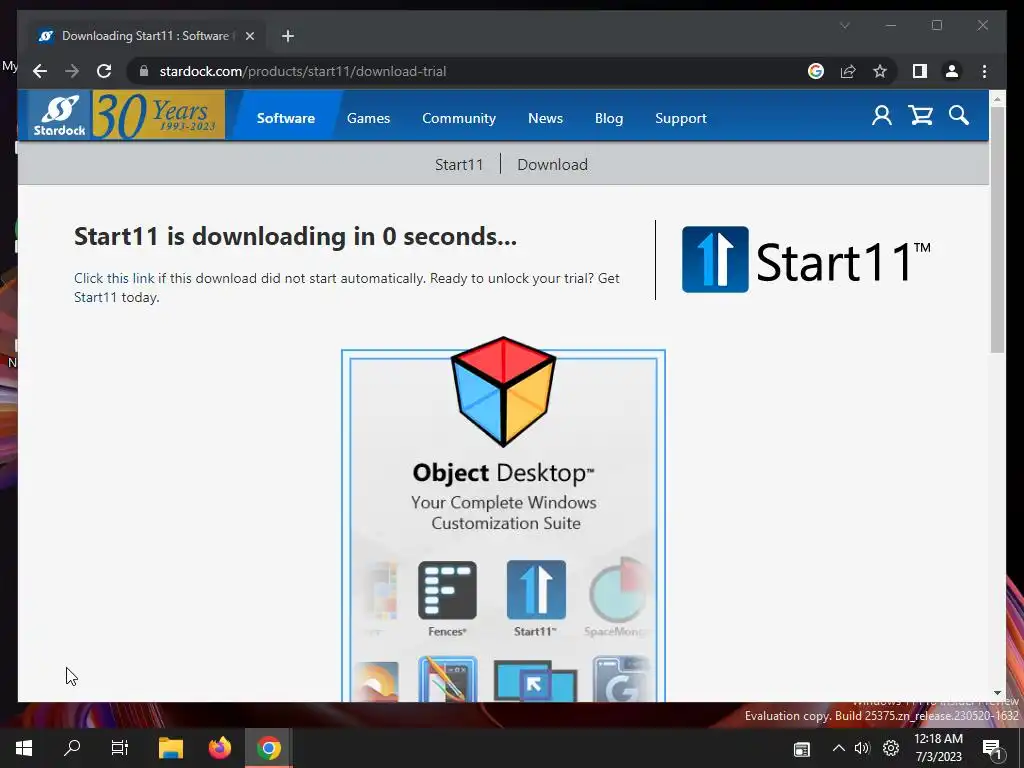Screen dimensions: 1024x768
Task: Click the page vertical scrollbar thumb
Action: 997,230
